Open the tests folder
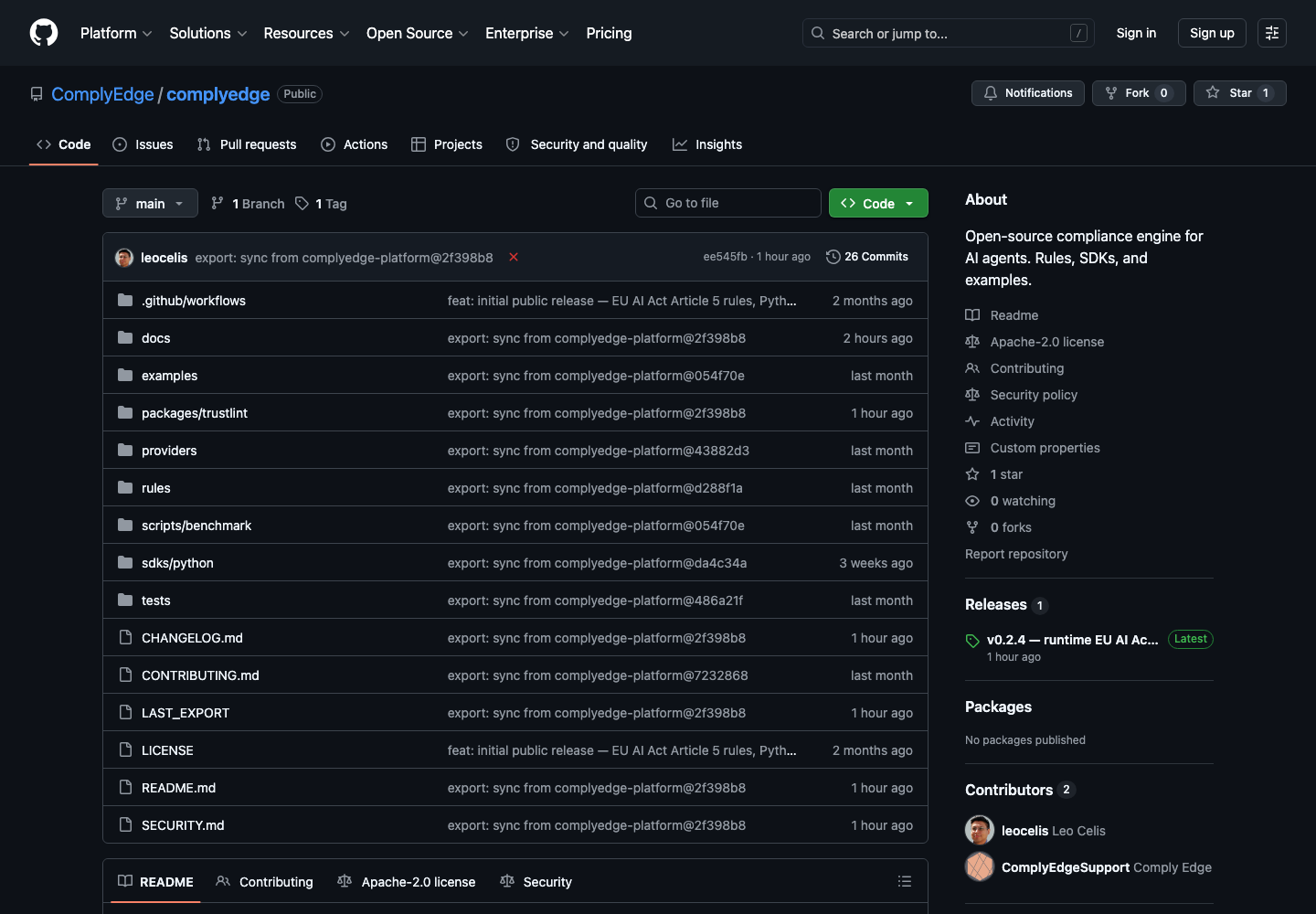 [x=156, y=600]
